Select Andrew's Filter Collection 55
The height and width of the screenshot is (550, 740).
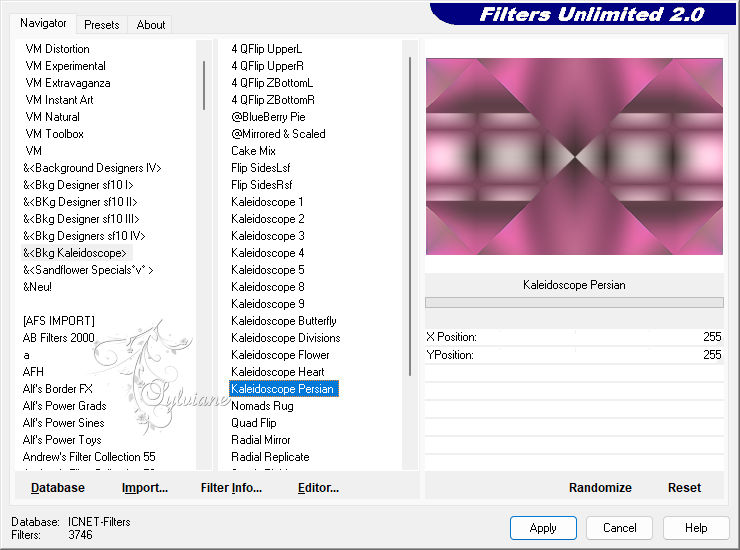[x=89, y=457]
